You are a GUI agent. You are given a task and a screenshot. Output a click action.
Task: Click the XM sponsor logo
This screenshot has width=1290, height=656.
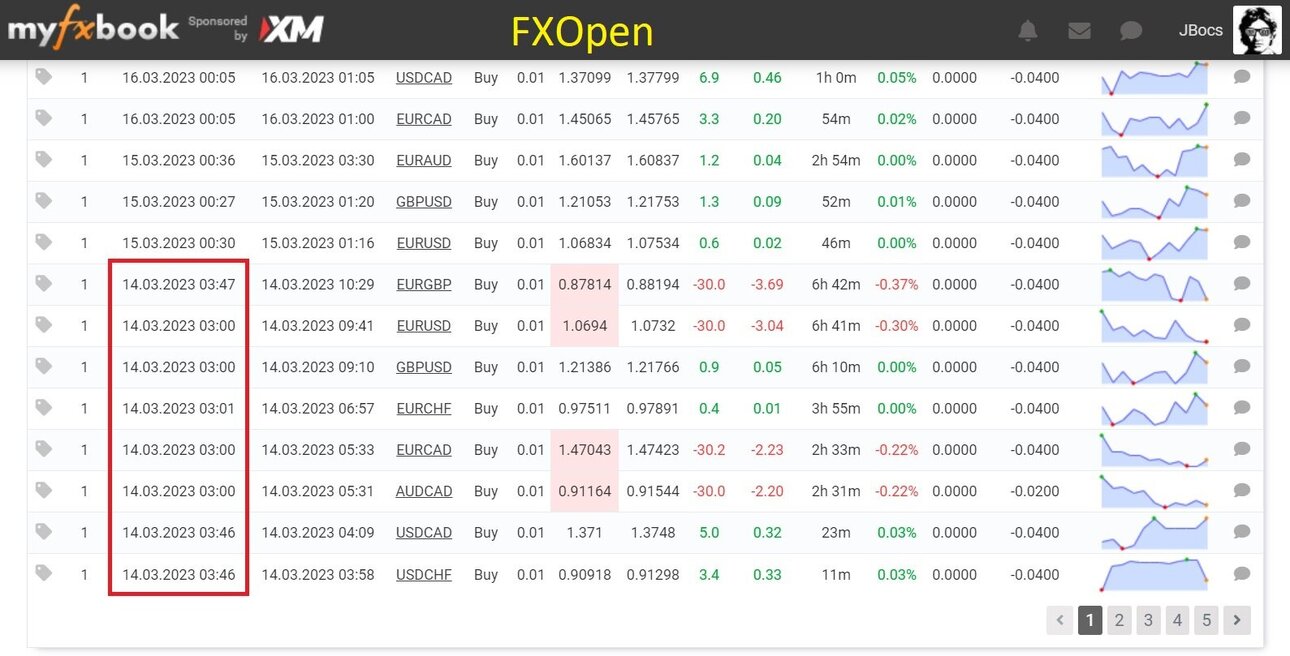click(291, 29)
